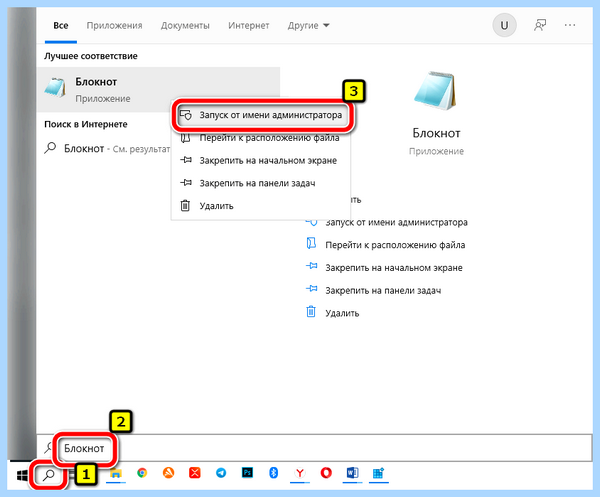The image size is (600, 497).
Task: Open the orange Avast icon on taskbar
Action: (168, 473)
